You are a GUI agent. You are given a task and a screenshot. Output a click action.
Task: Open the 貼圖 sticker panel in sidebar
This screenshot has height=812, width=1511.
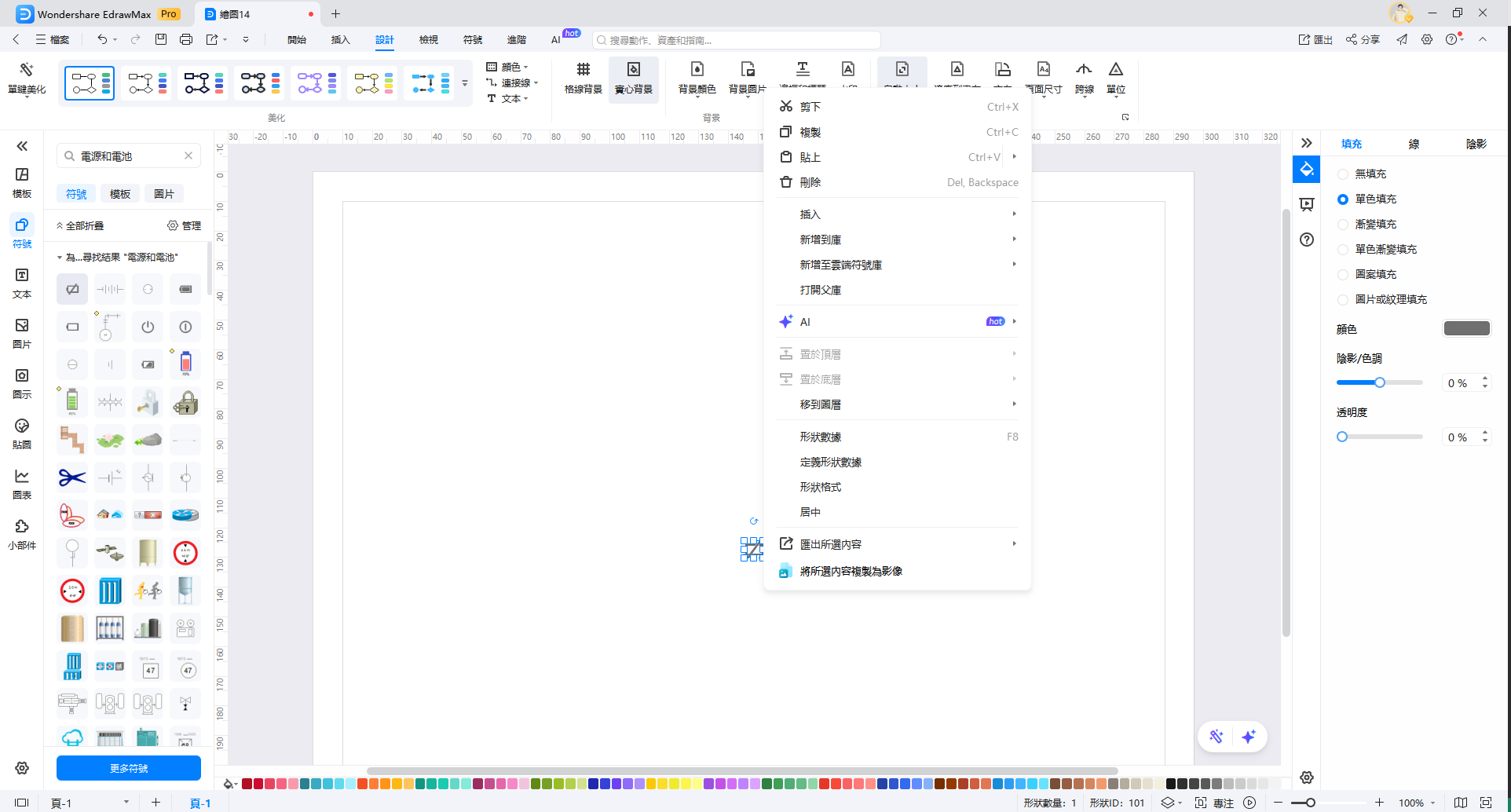tap(22, 433)
